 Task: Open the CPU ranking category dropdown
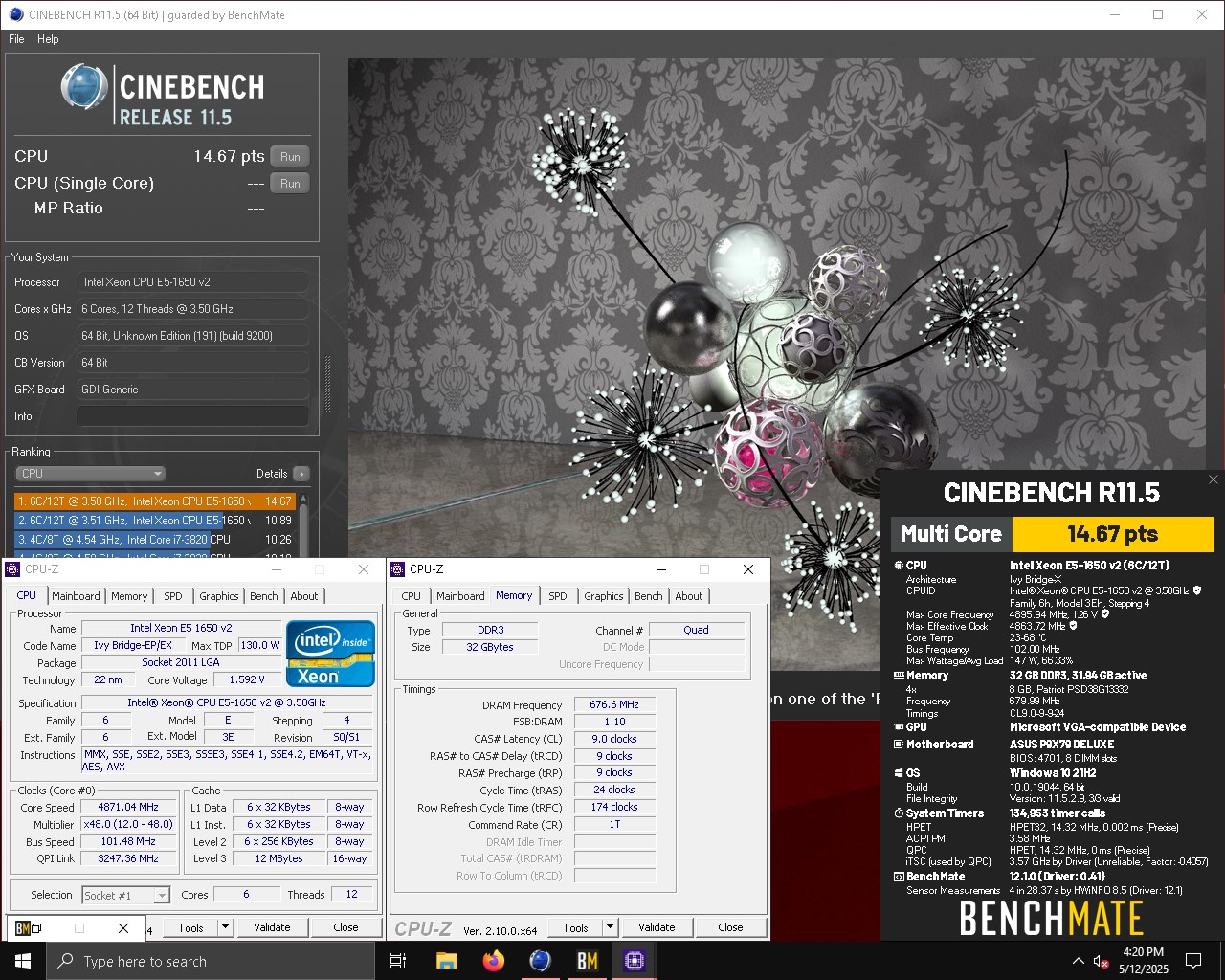91,474
